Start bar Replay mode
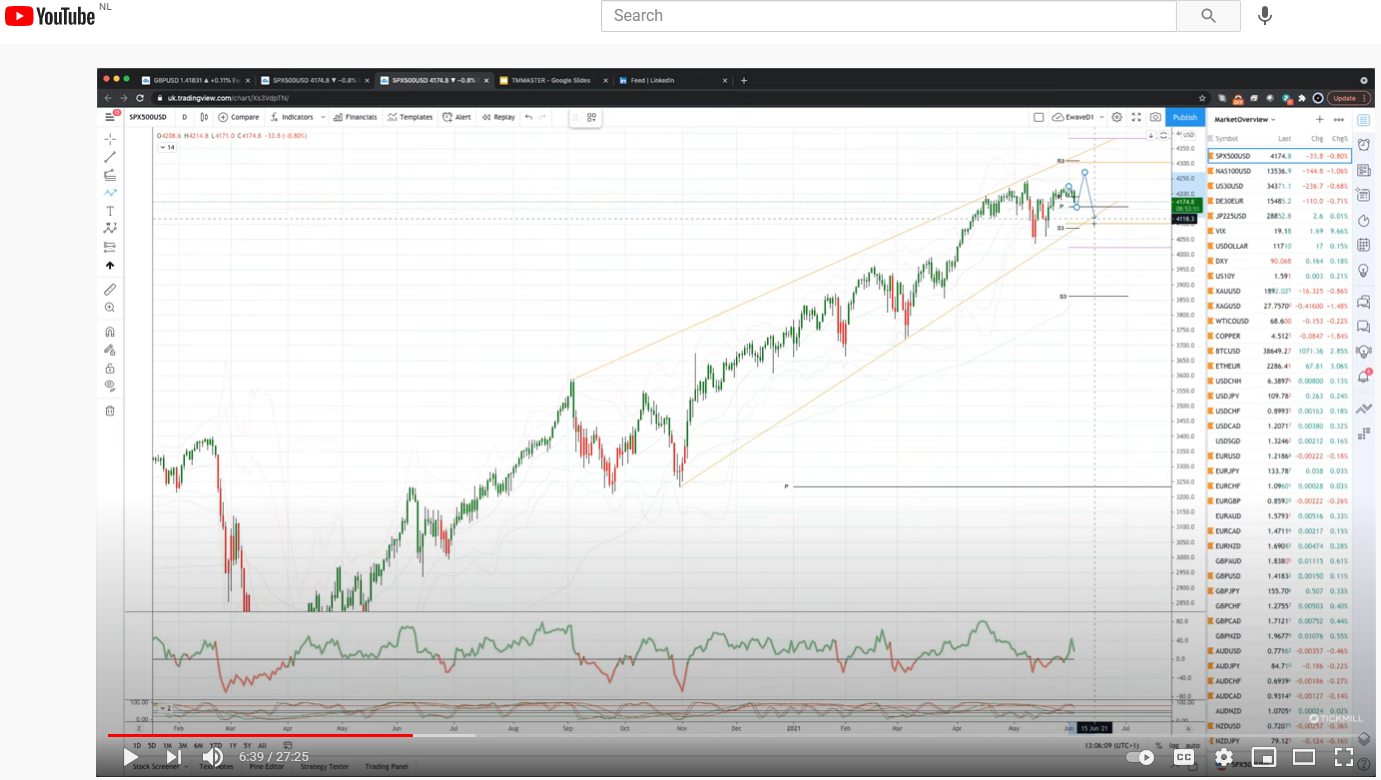 (x=498, y=117)
